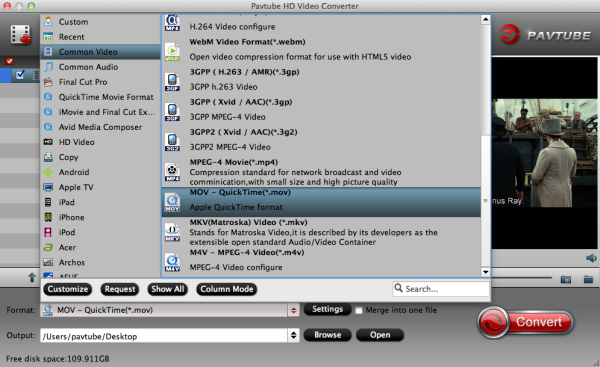
Task: Click the Customize button
Action: tap(68, 289)
